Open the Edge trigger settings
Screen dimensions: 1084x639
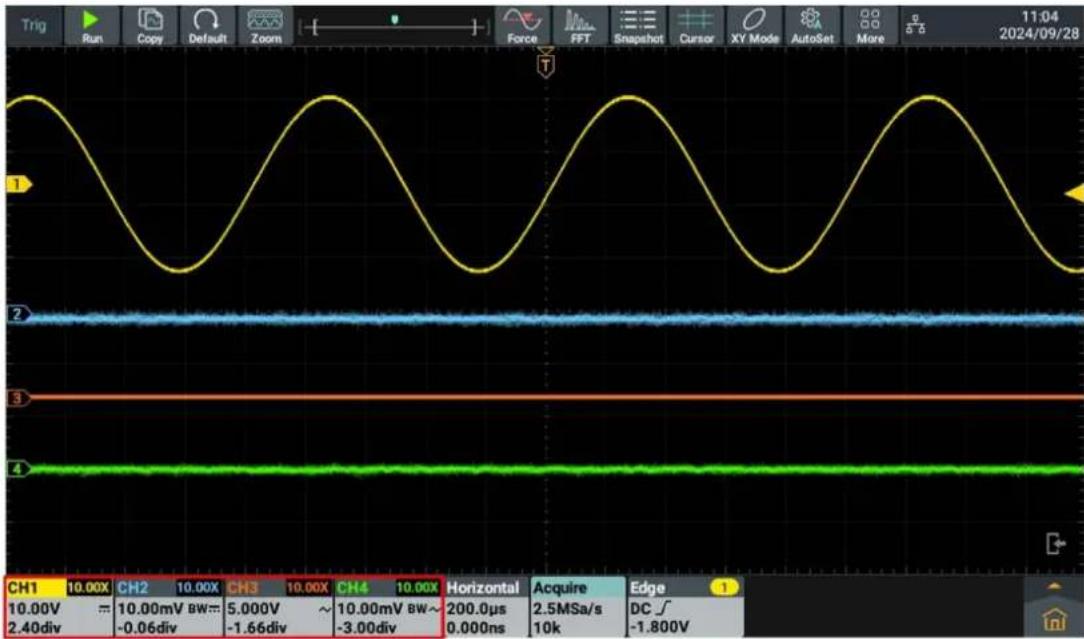[685, 607]
